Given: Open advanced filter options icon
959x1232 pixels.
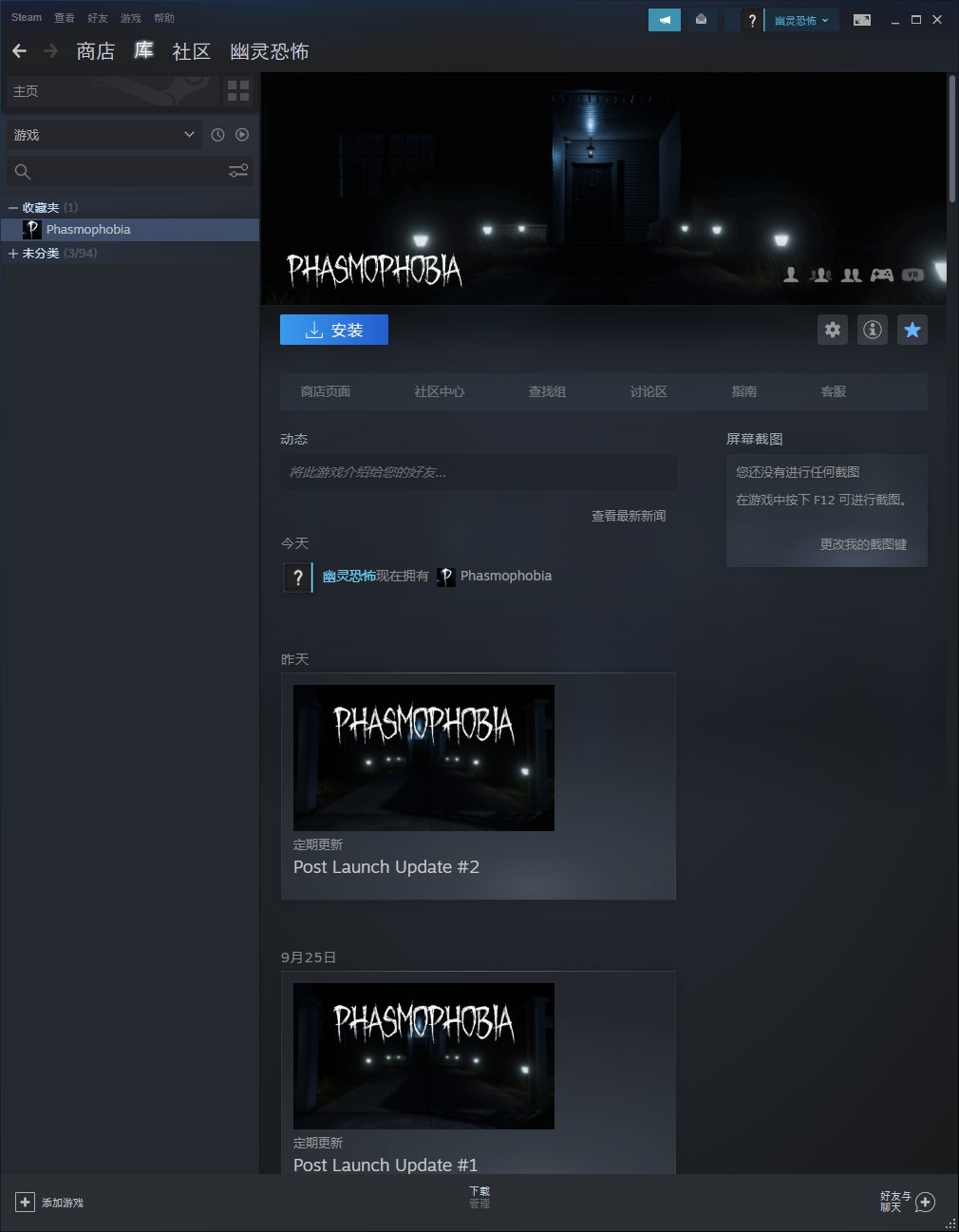Looking at the screenshot, I should coord(238,171).
